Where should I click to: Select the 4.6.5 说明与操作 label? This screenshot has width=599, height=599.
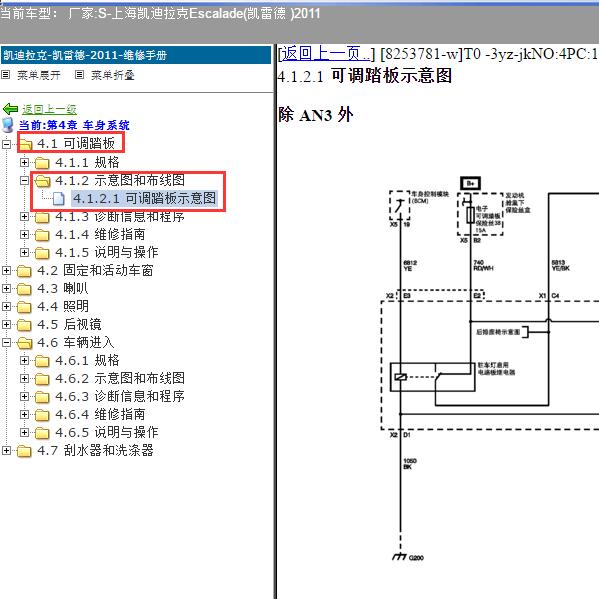click(107, 432)
